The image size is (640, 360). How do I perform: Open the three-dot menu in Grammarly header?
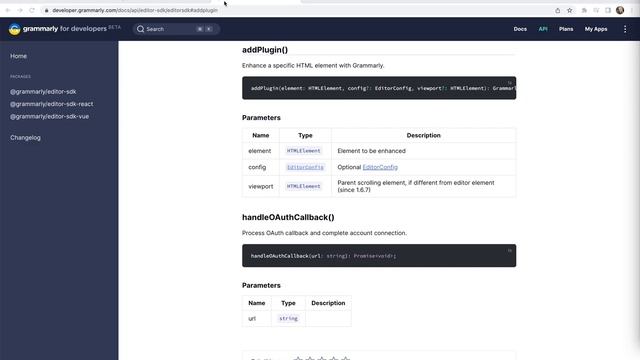tap(625, 29)
